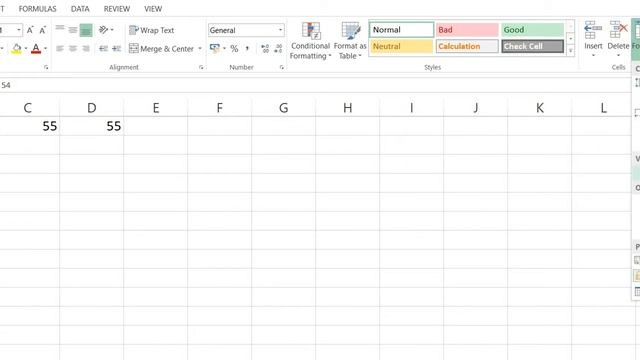This screenshot has height=360, width=640.
Task: Open Format as Table
Action: pyautogui.click(x=350, y=40)
